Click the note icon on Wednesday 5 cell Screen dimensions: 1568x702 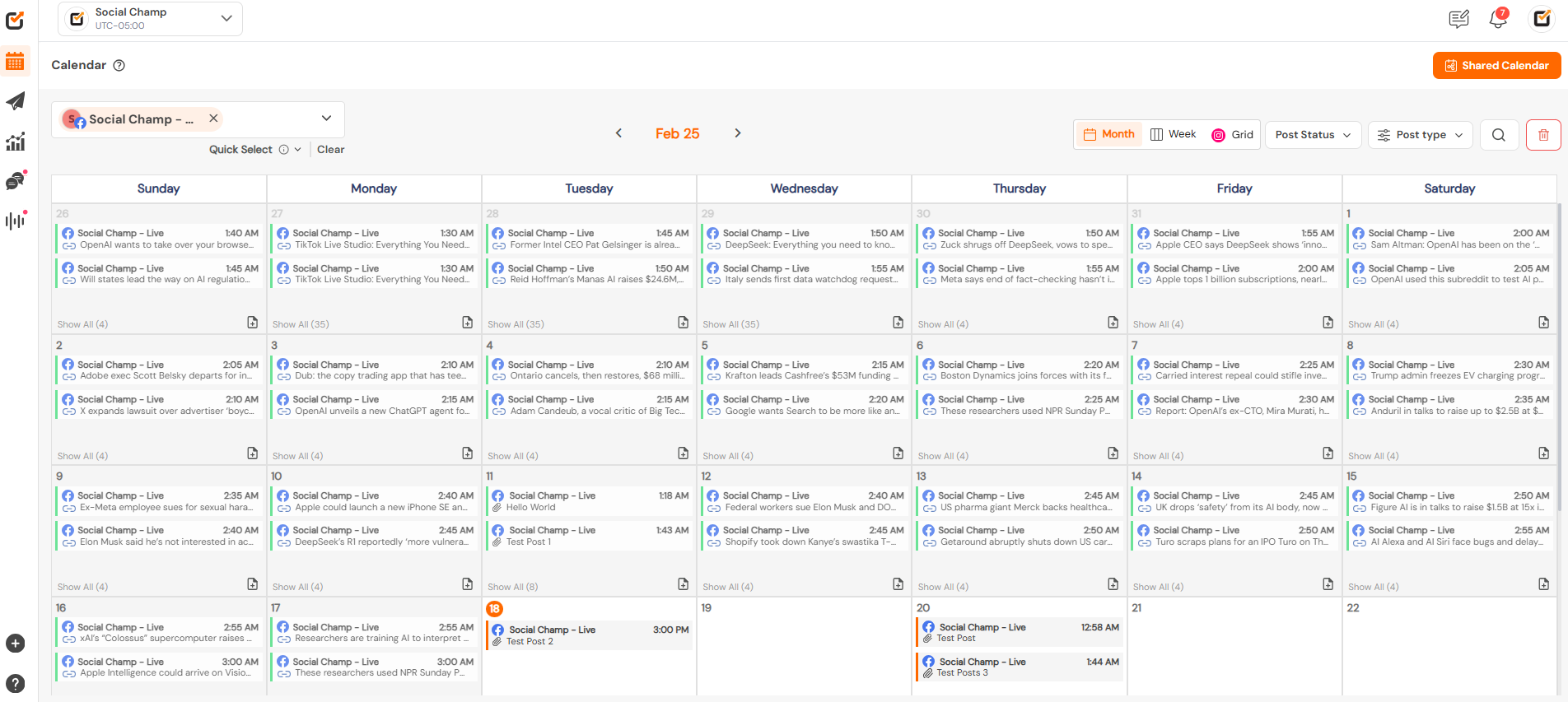tap(898, 453)
